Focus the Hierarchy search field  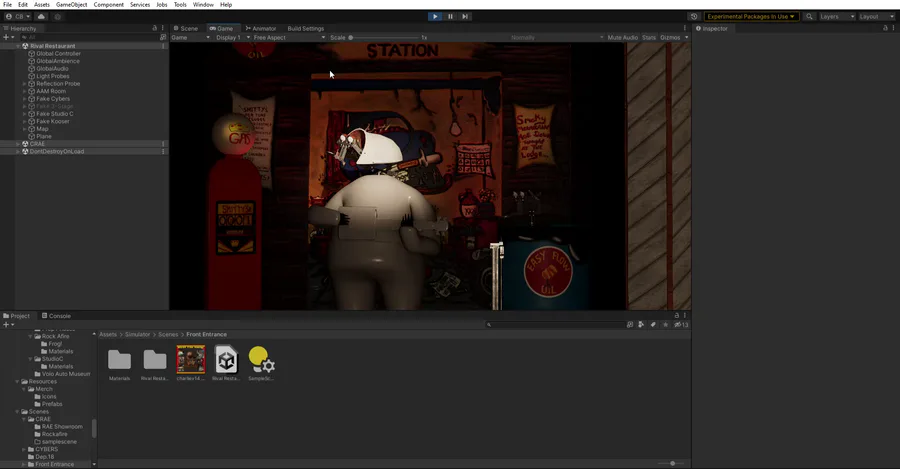89,37
